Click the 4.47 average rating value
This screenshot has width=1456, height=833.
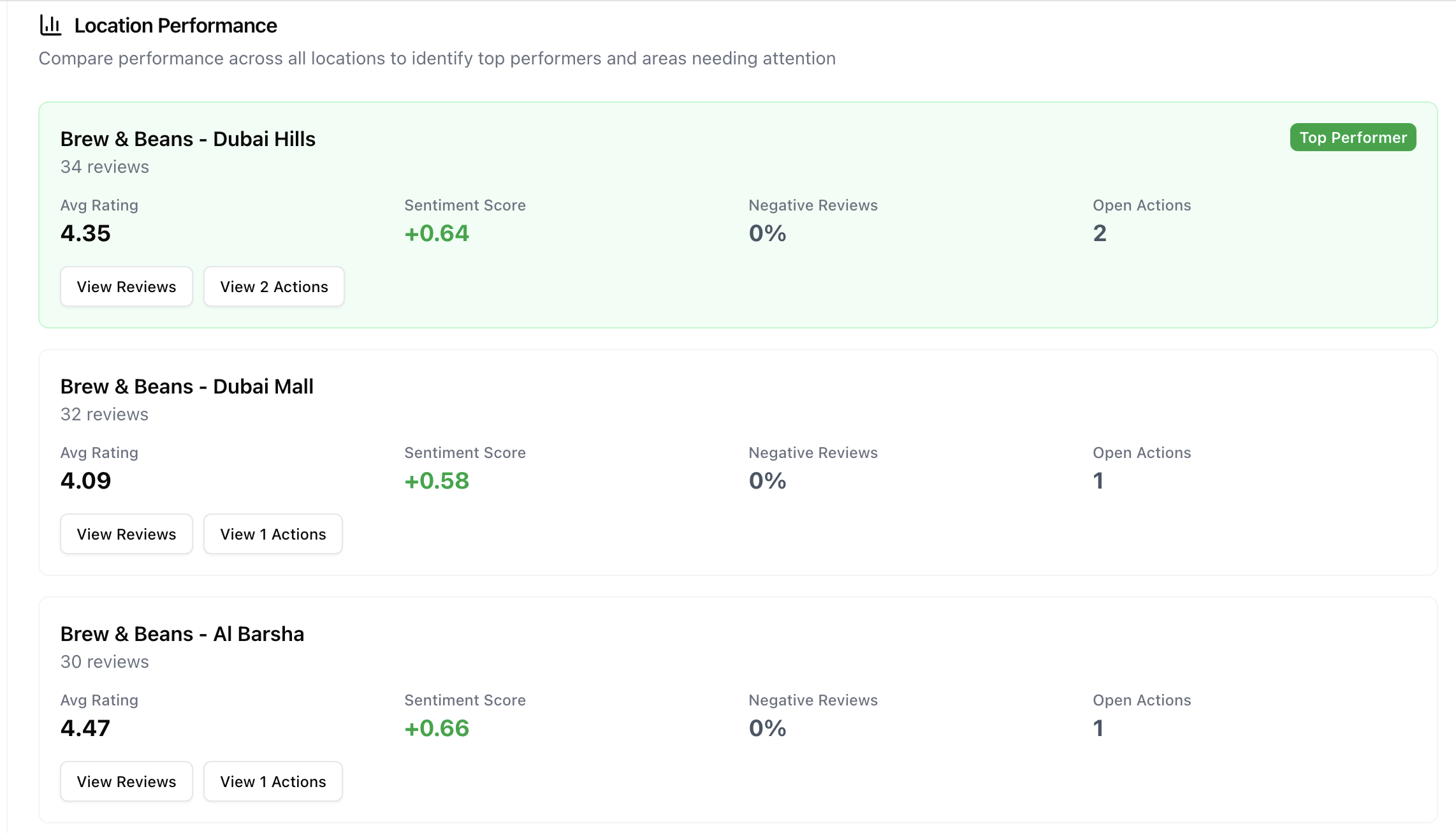(x=85, y=728)
